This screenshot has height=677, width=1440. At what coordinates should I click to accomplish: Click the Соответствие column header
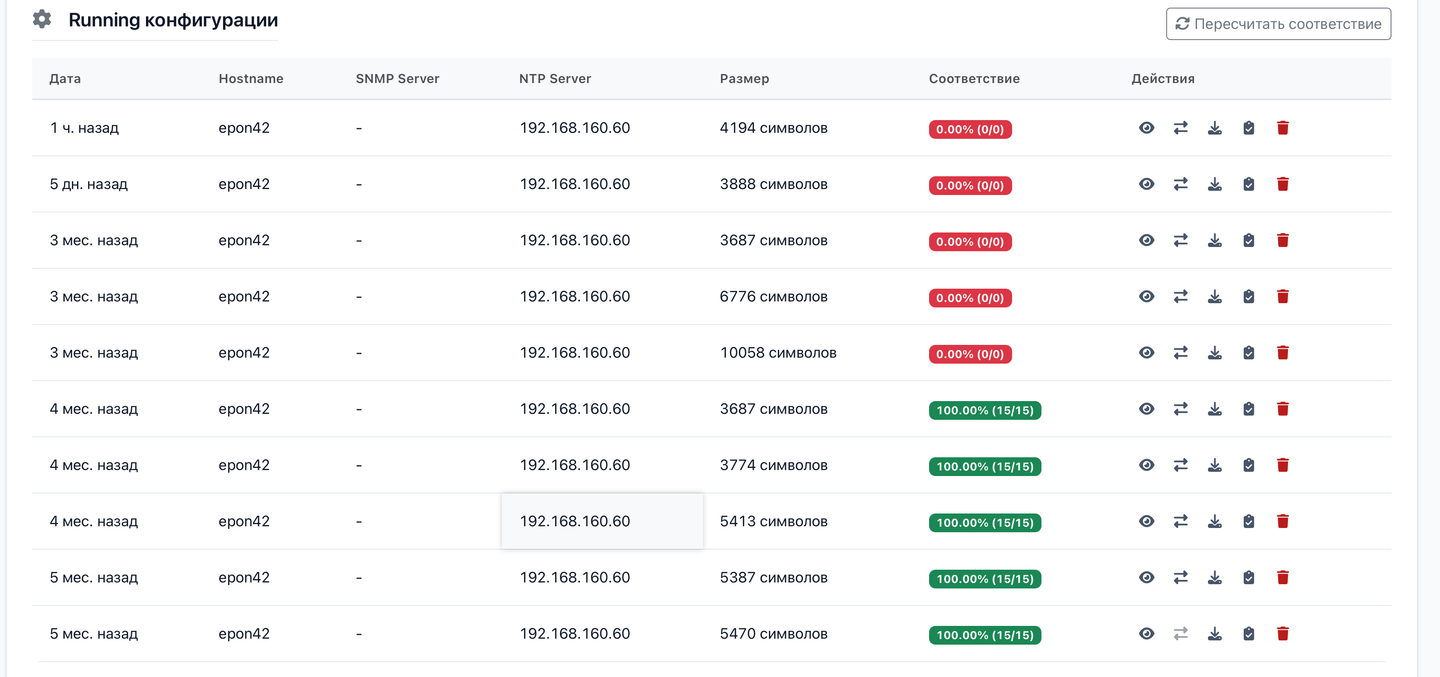pos(974,78)
